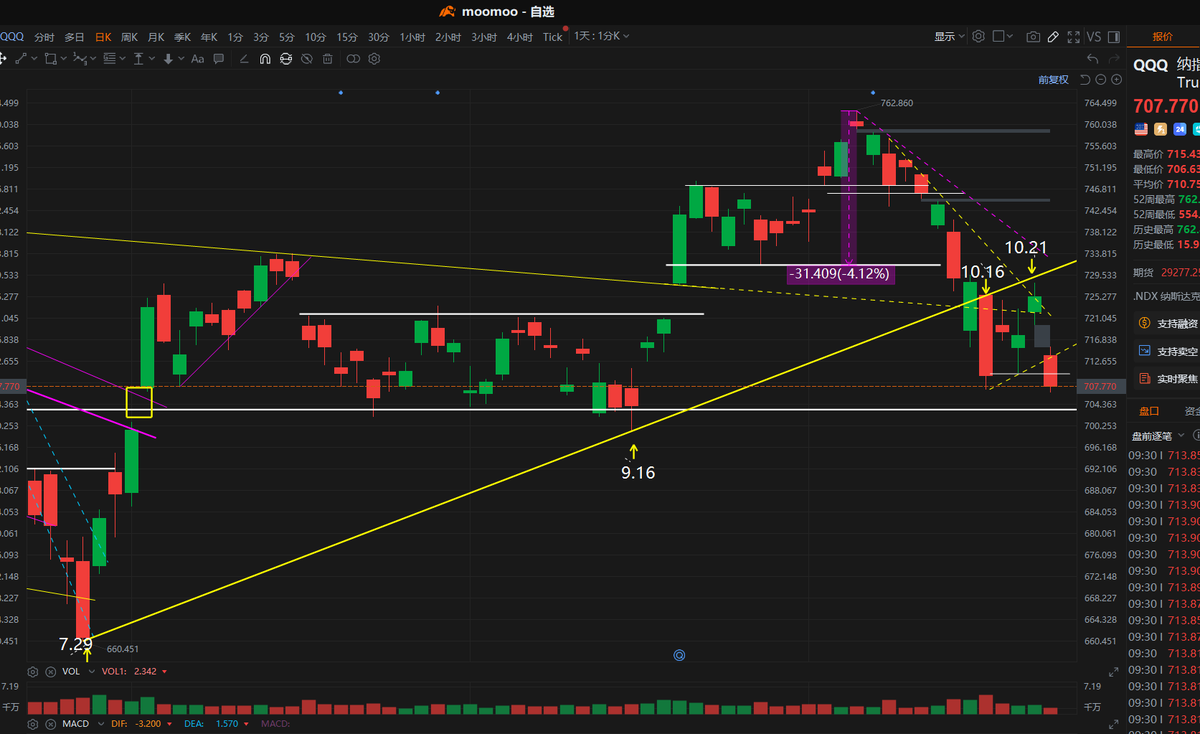Open the 显示 display dropdown
The width and height of the screenshot is (1200, 734).
click(949, 36)
